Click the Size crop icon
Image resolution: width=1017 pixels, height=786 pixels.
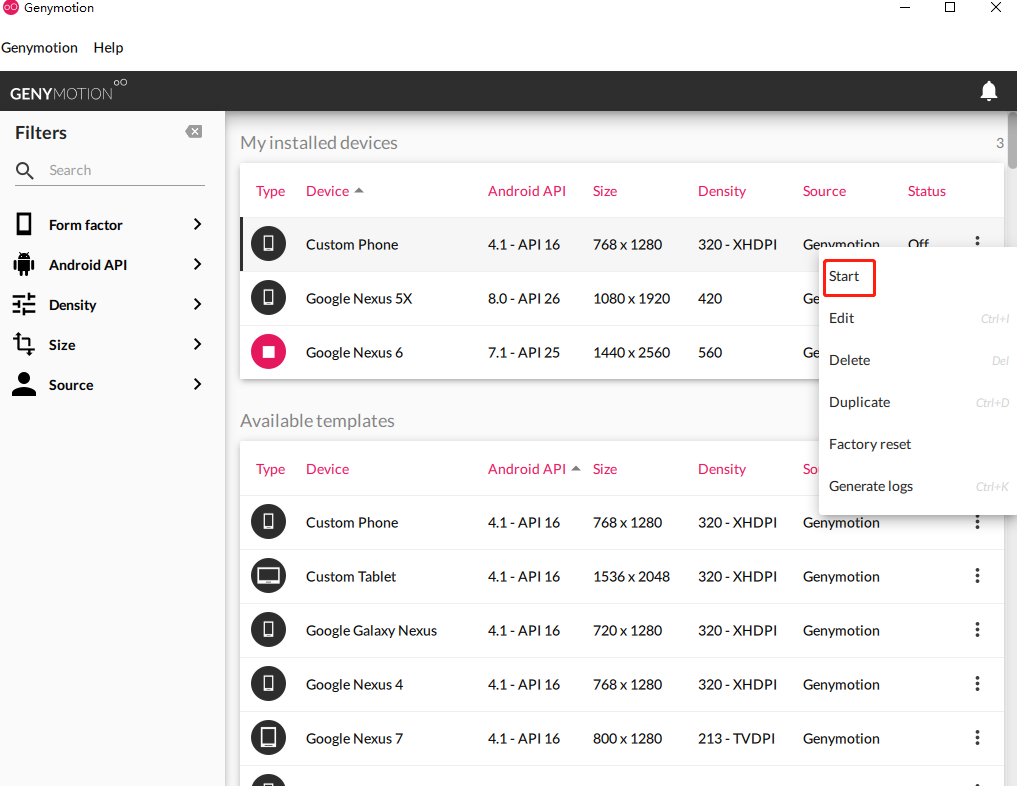[24, 344]
